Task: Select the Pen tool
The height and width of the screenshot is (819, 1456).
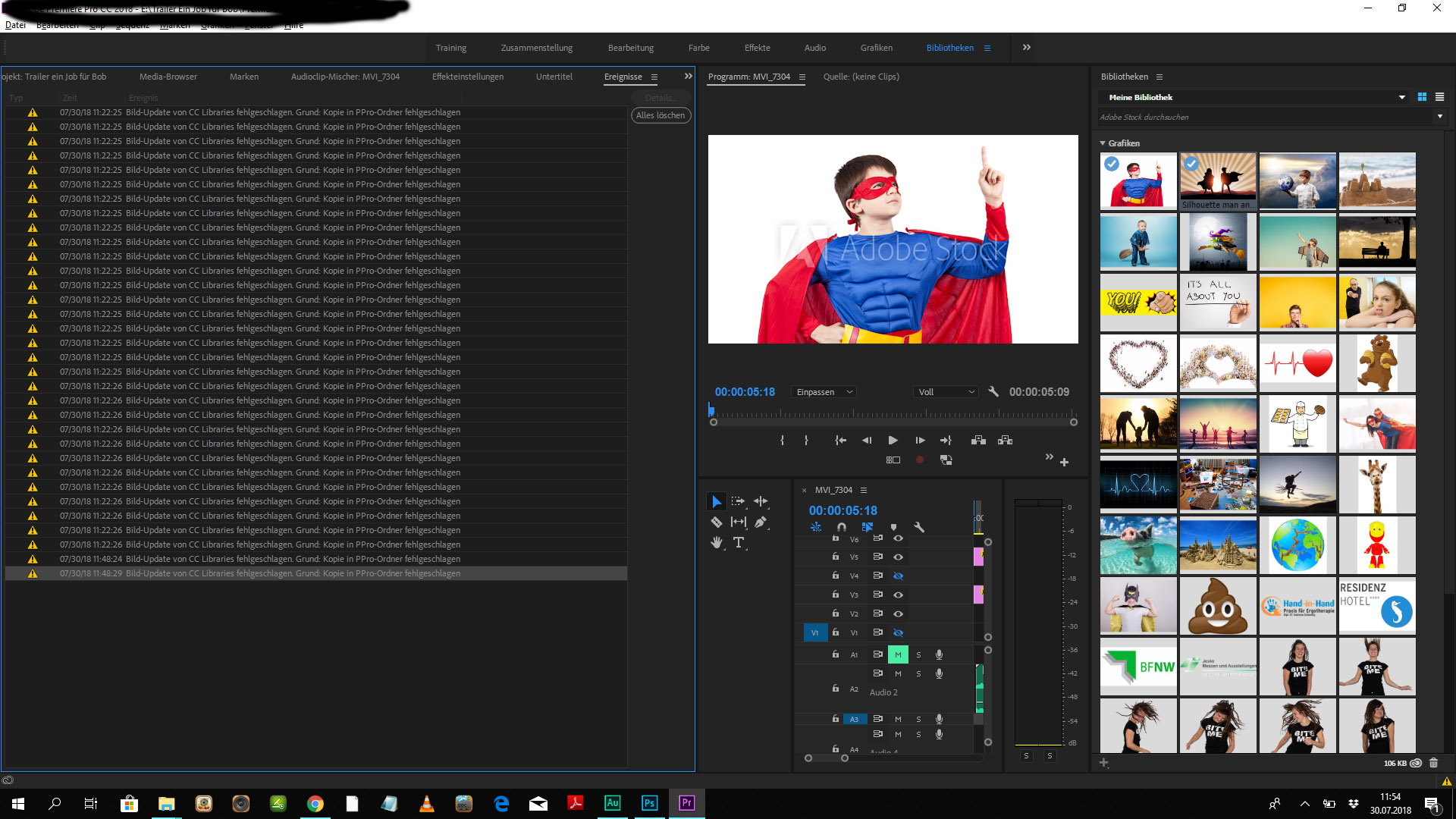Action: (761, 522)
